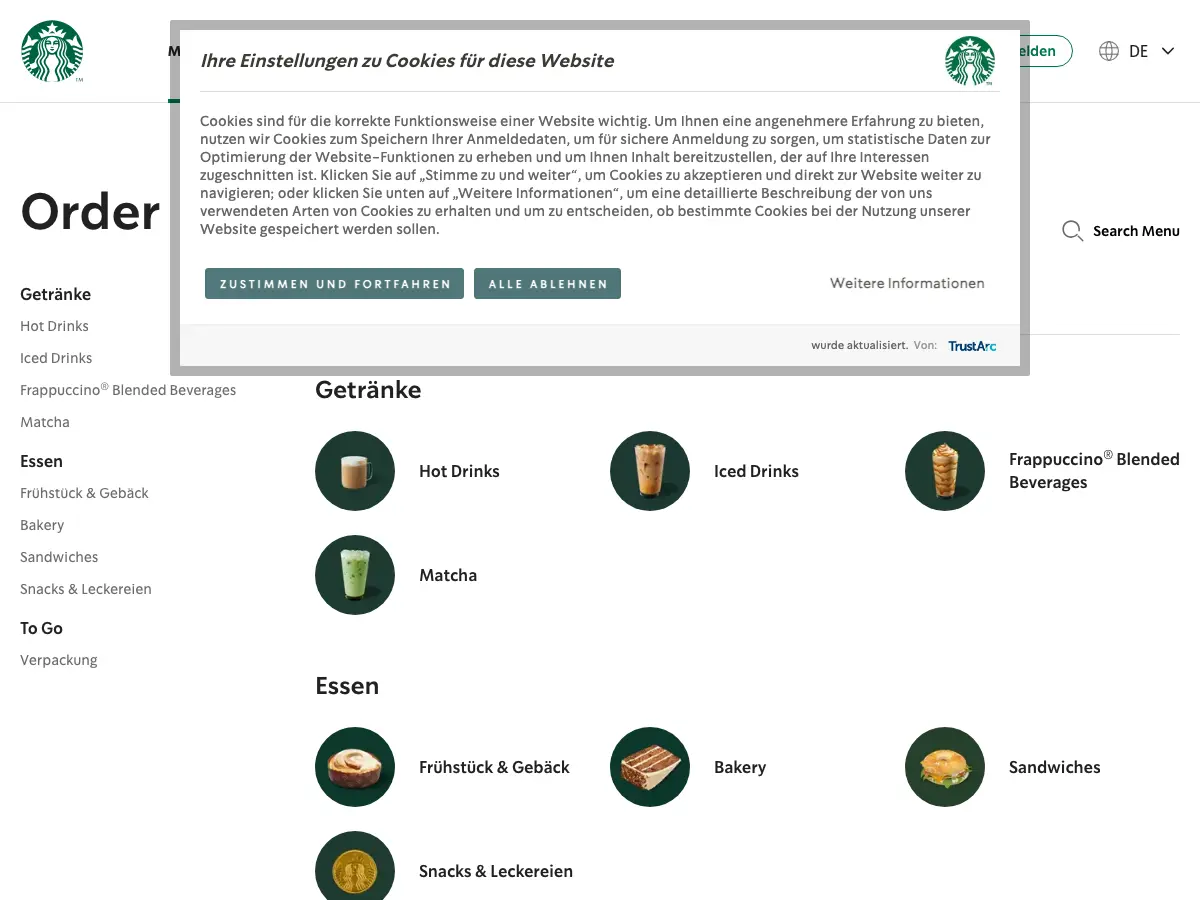
Task: Open Frühstück & Gebäck sidebar link
Action: point(84,493)
